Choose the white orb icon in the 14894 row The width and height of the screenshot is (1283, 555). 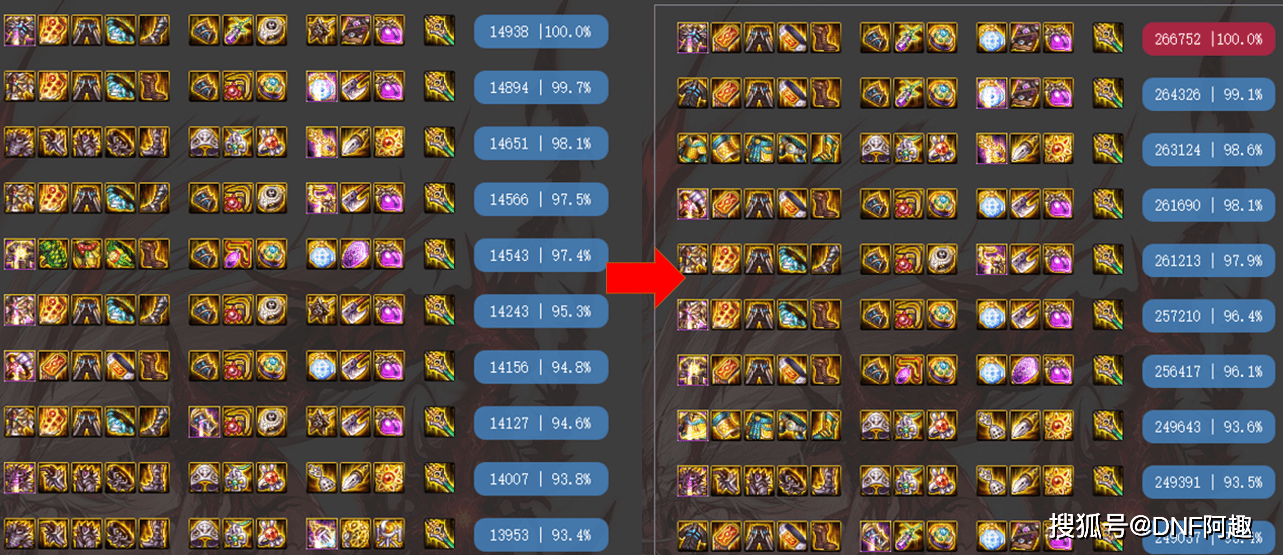click(321, 86)
